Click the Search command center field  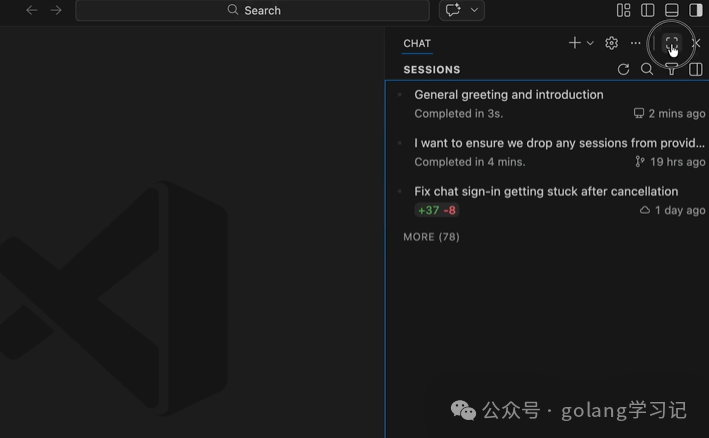coord(252,10)
